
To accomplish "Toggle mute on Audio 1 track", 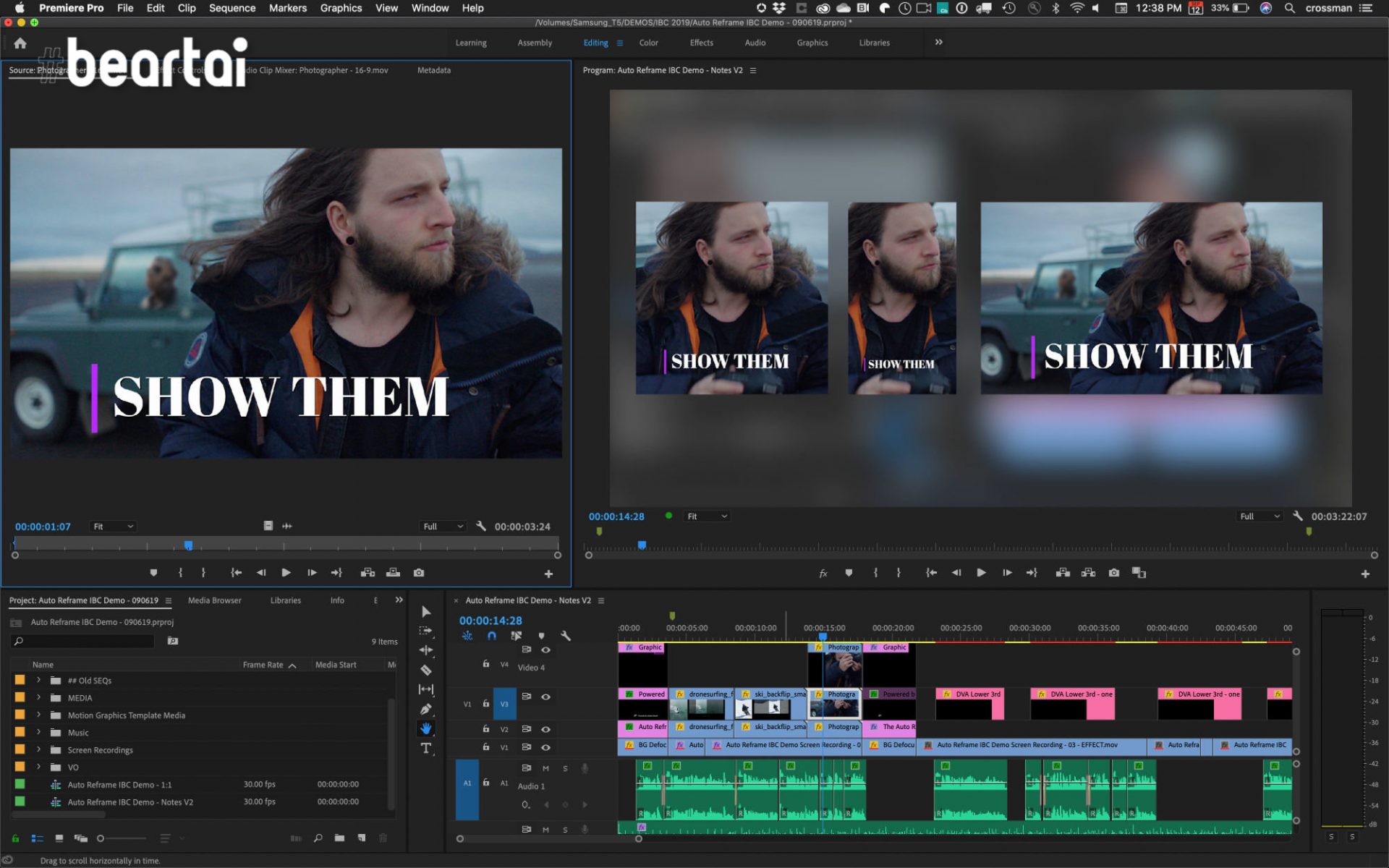I will click(x=546, y=768).
